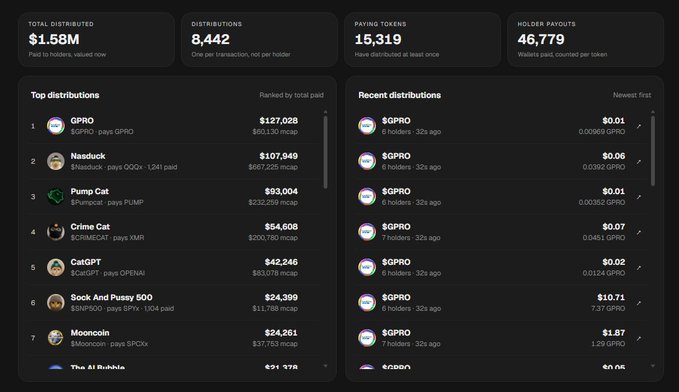
Task: Click "$SNP500 · pays SPYx · 1,104 paid" subtitle
Action: pos(122,309)
